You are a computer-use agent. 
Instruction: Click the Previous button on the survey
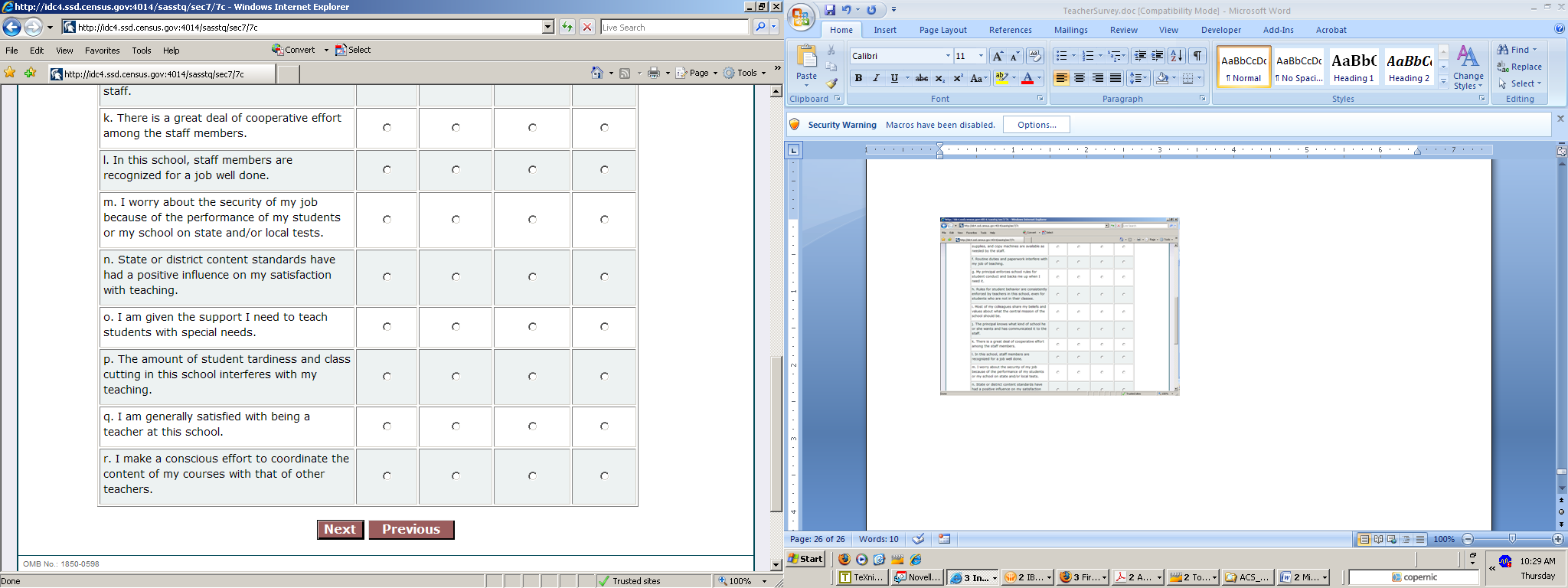coord(411,530)
